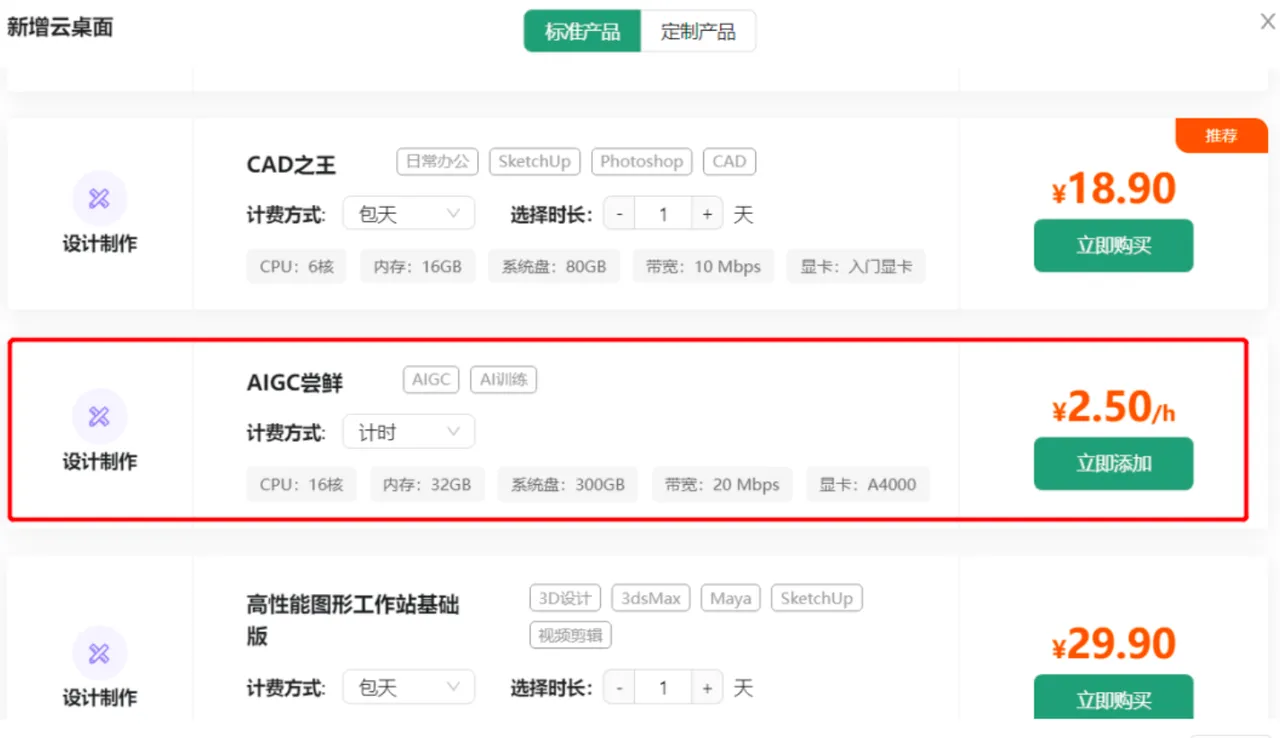The width and height of the screenshot is (1280, 738).
Task: Open the 计时 billing dropdown for AIGC尝鲜
Action: [408, 432]
